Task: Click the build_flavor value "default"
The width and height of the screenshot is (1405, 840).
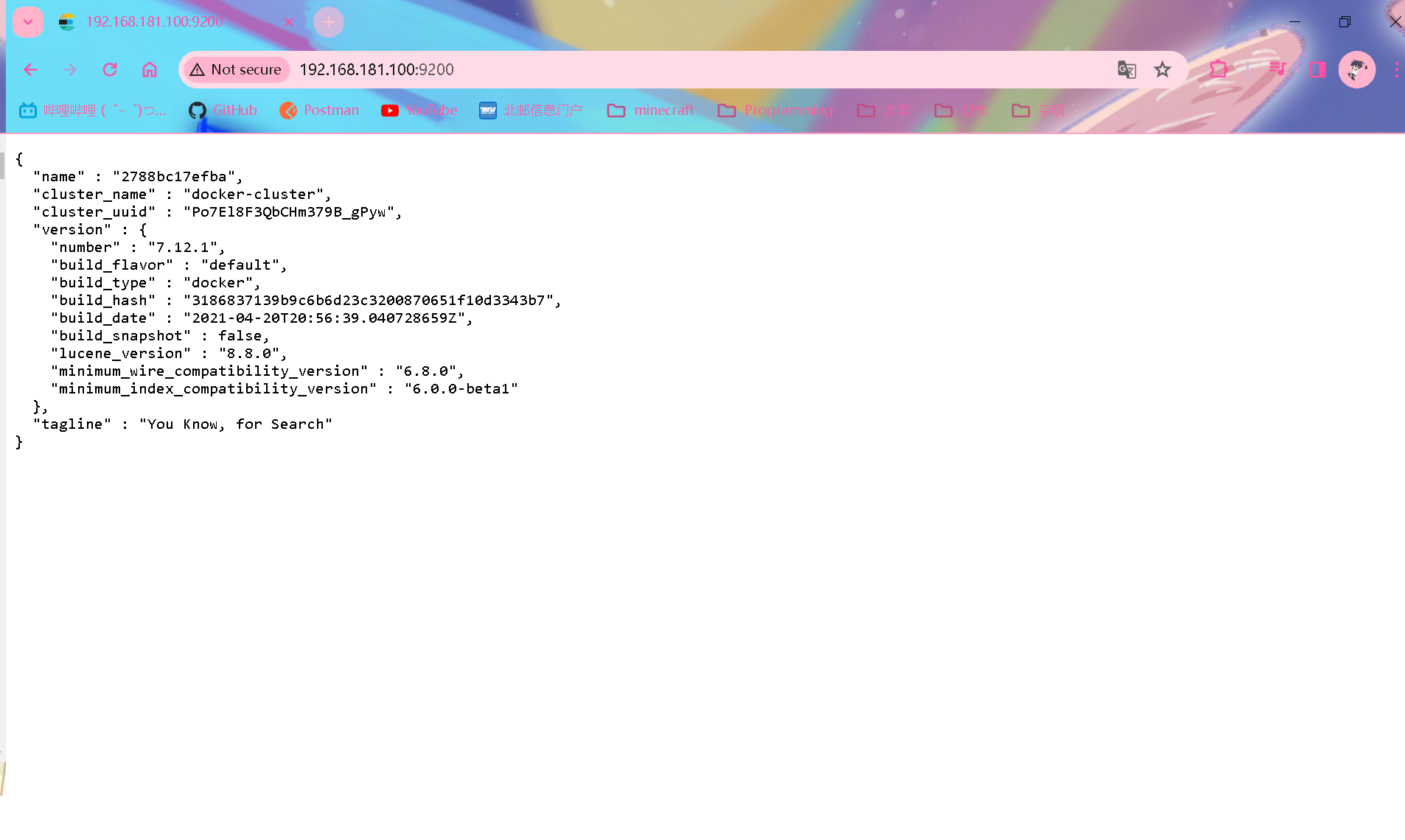Action: click(x=240, y=265)
